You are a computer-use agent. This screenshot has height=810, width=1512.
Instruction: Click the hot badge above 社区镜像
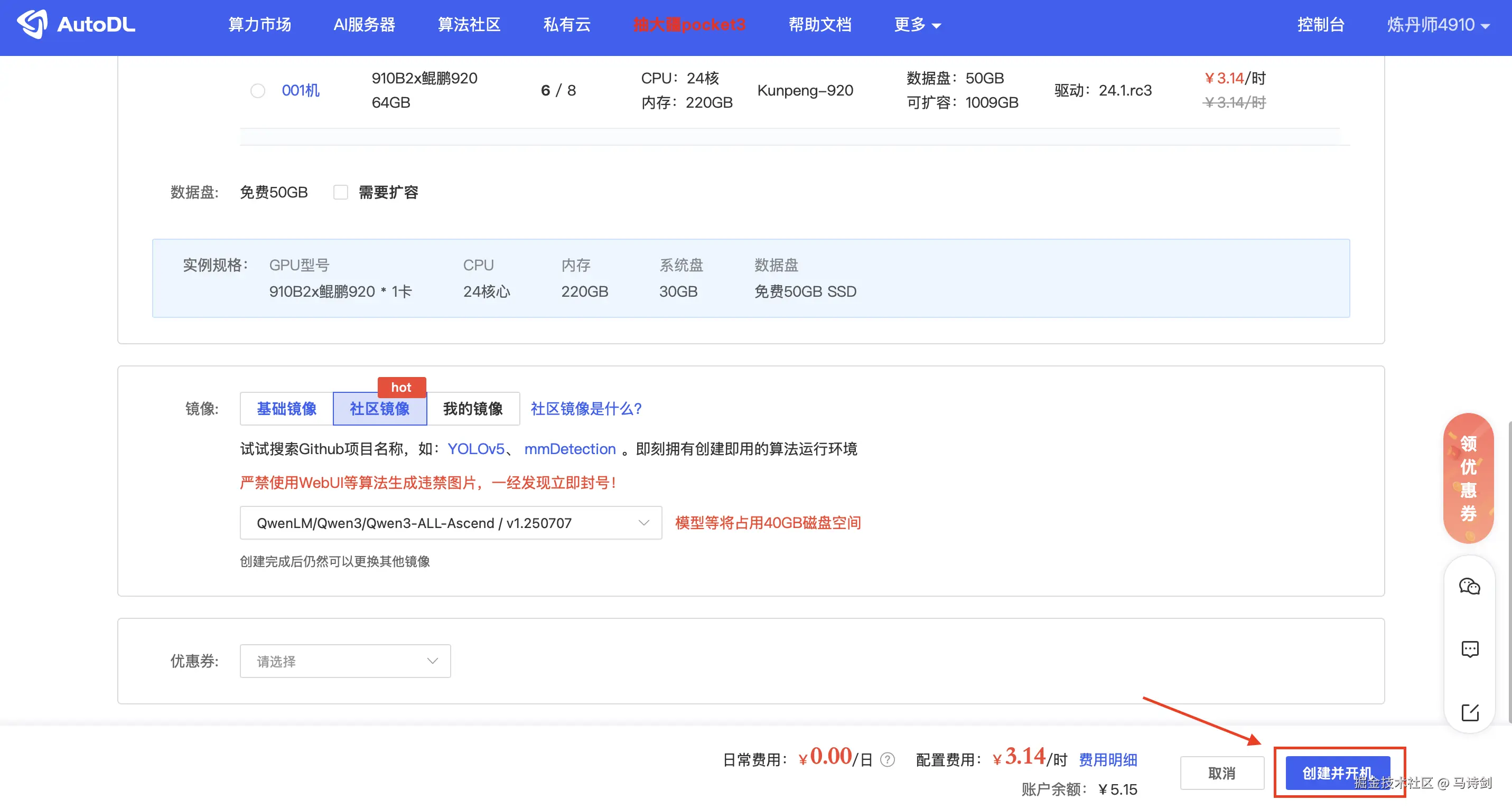click(402, 387)
